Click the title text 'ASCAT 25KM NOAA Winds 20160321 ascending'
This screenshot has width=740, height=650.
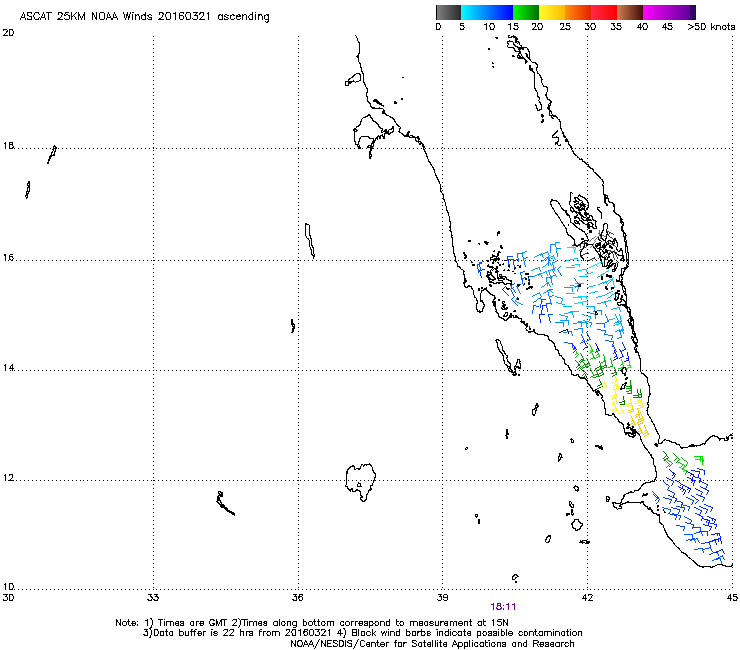(144, 17)
